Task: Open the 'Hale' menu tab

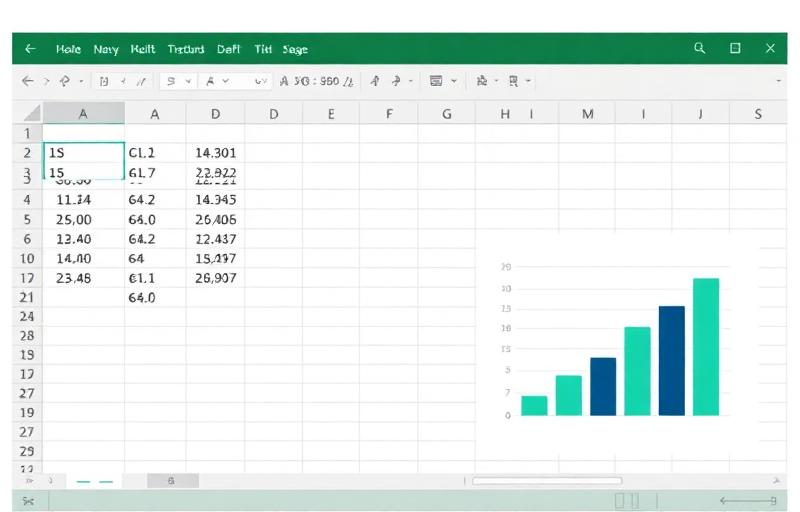Action: tap(68, 49)
